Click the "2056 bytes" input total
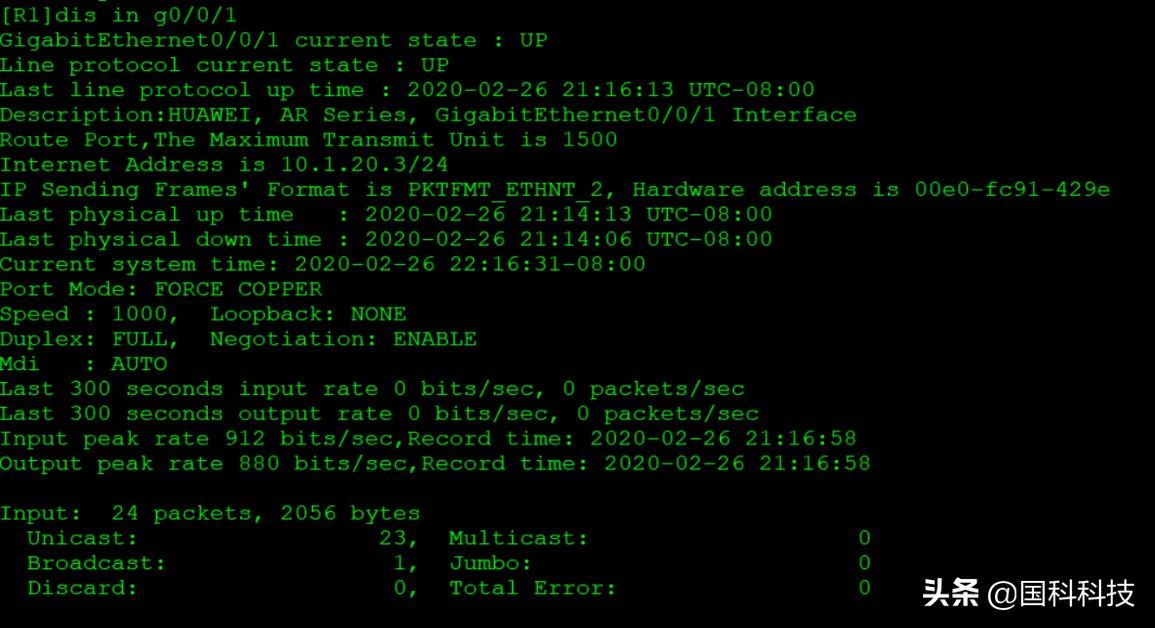1155x628 pixels. [x=350, y=513]
